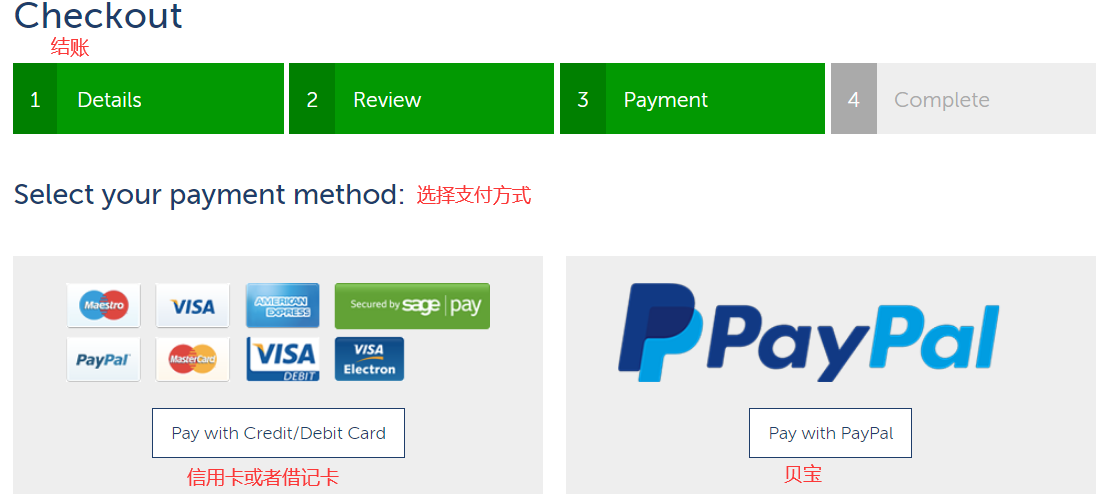The image size is (1101, 498).
Task: Click the Checkout page heading
Action: (98, 15)
